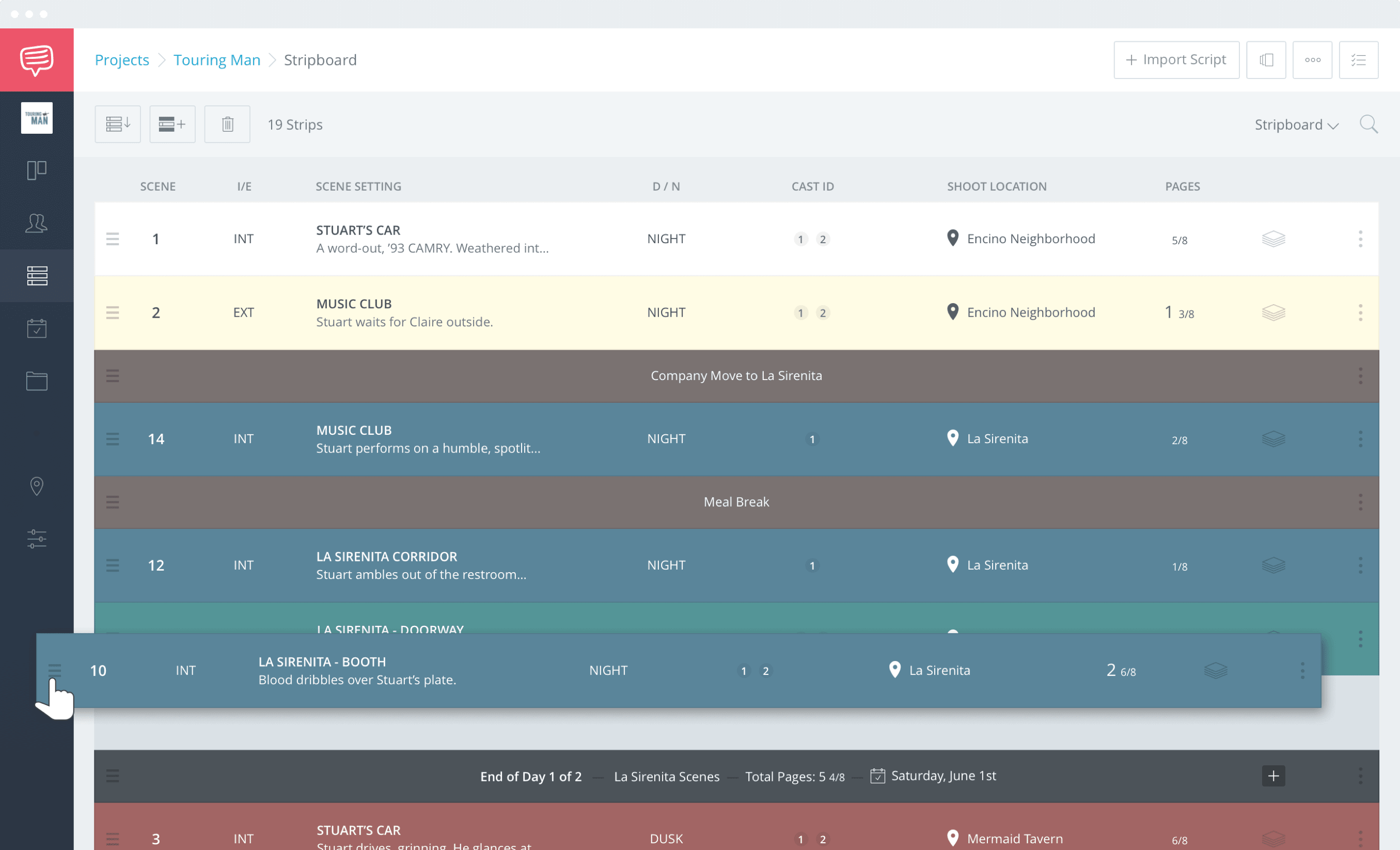Click the Stripboard breadcrumb text
This screenshot has width=1400, height=850.
(x=321, y=60)
